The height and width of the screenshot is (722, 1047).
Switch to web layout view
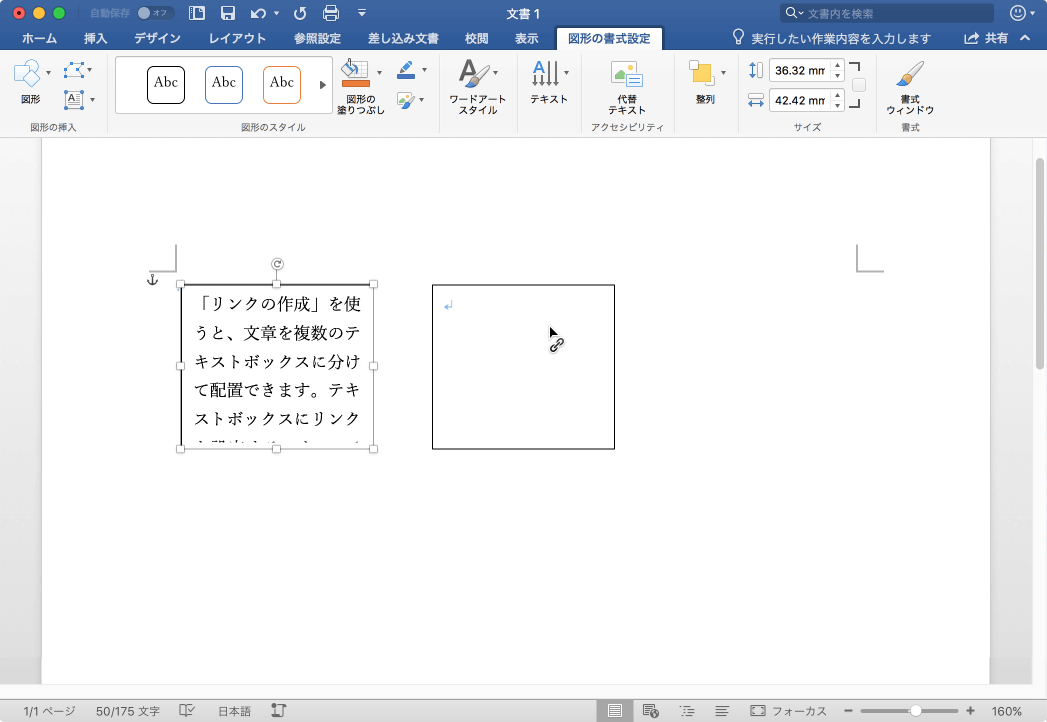click(x=650, y=711)
